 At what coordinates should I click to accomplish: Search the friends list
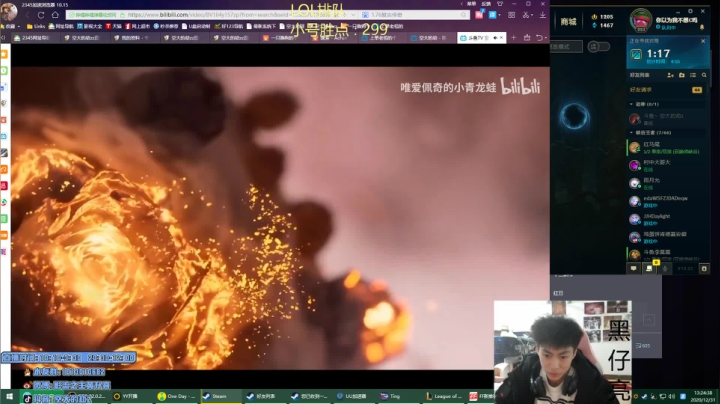(704, 75)
